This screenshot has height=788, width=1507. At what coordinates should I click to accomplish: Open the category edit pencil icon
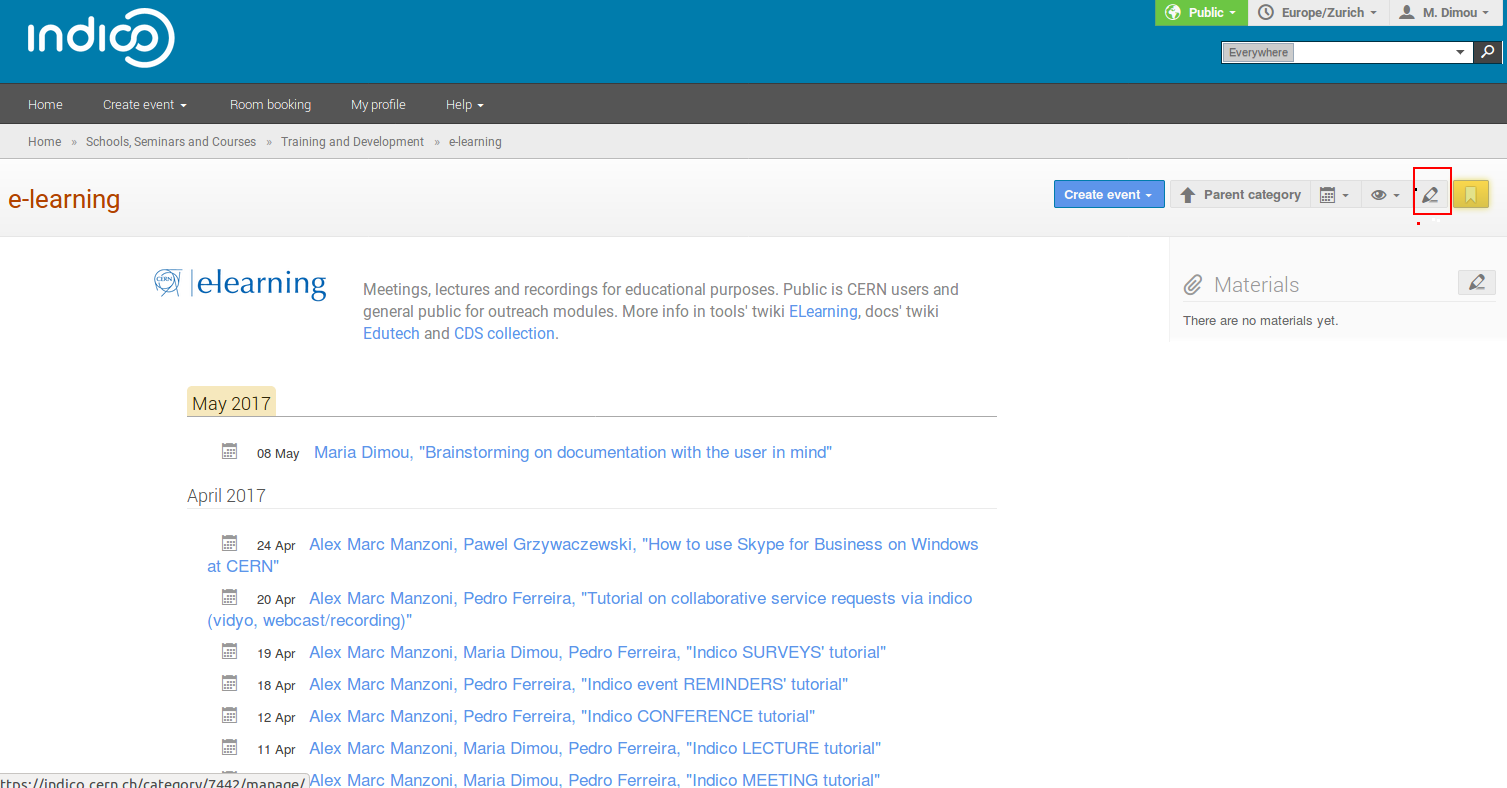(1431, 194)
